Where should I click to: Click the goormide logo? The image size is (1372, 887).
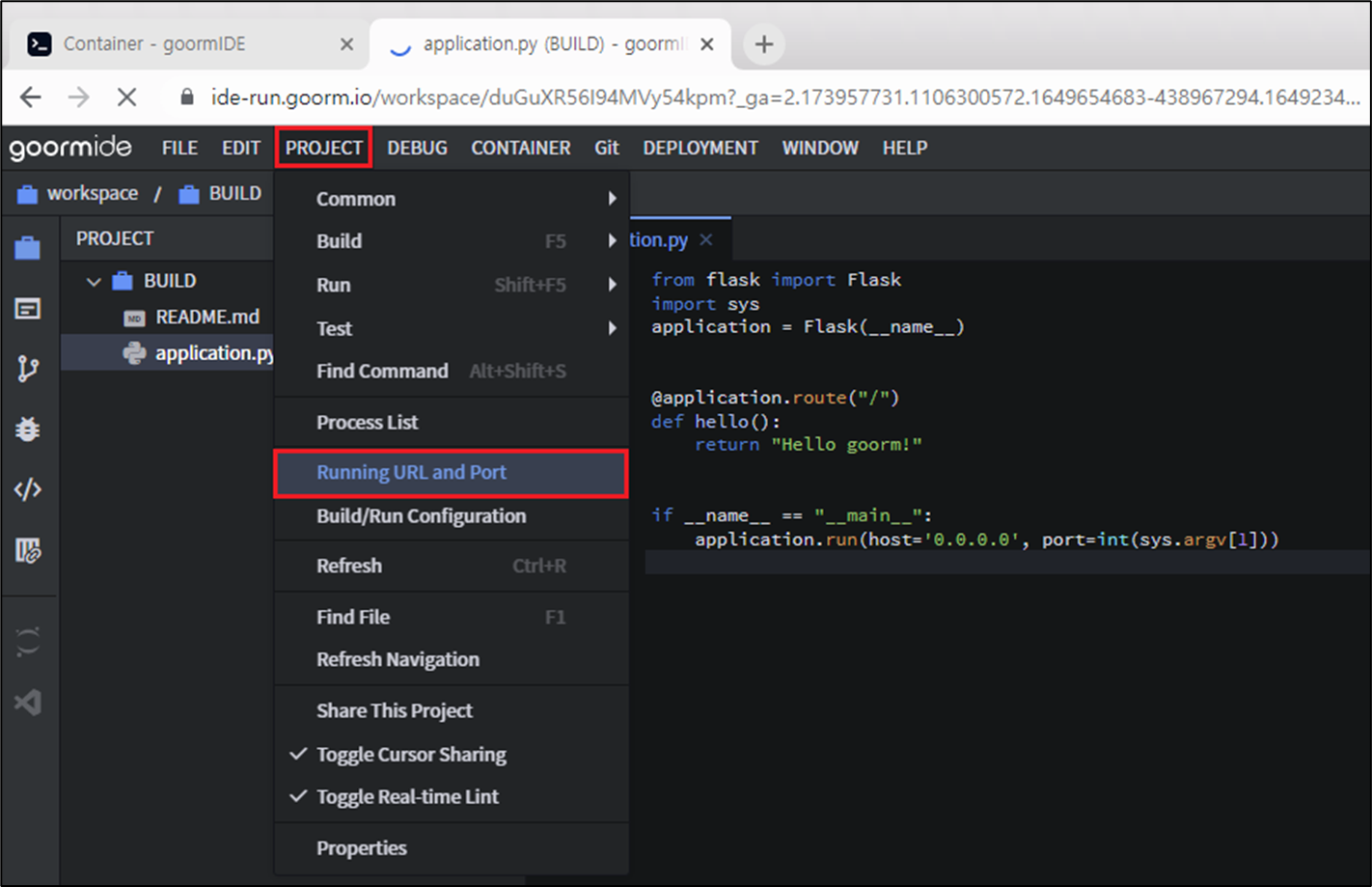[70, 148]
